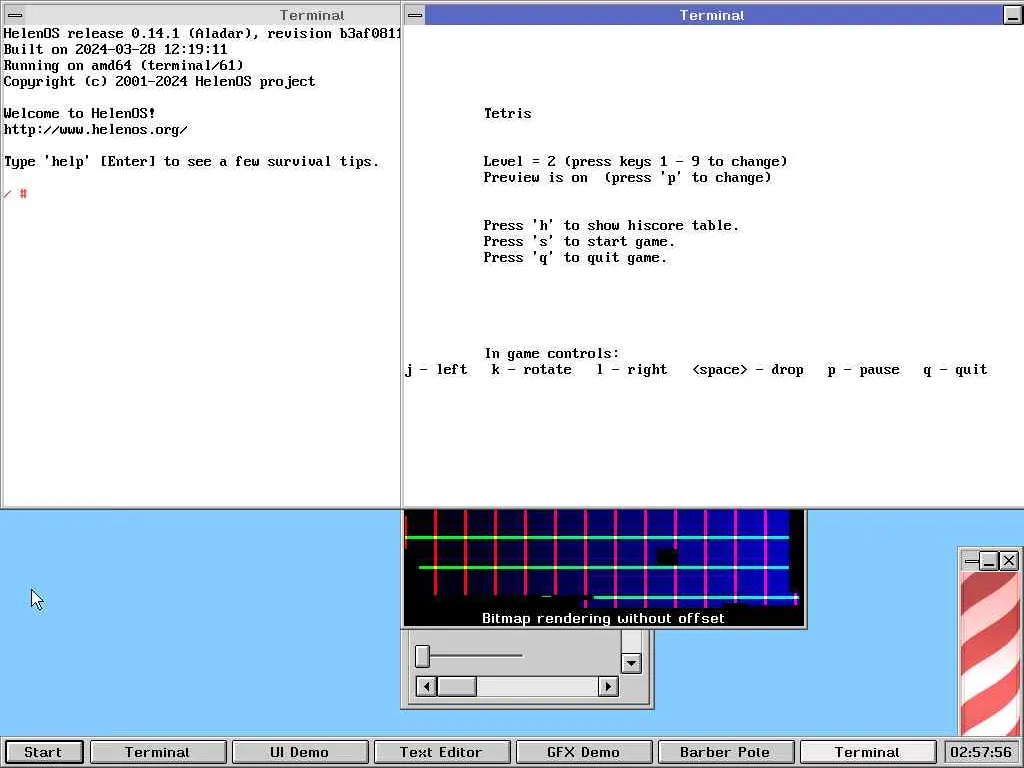1024x768 pixels.
Task: Click the taskbar clock showing 02:57:56
Action: click(x=981, y=752)
